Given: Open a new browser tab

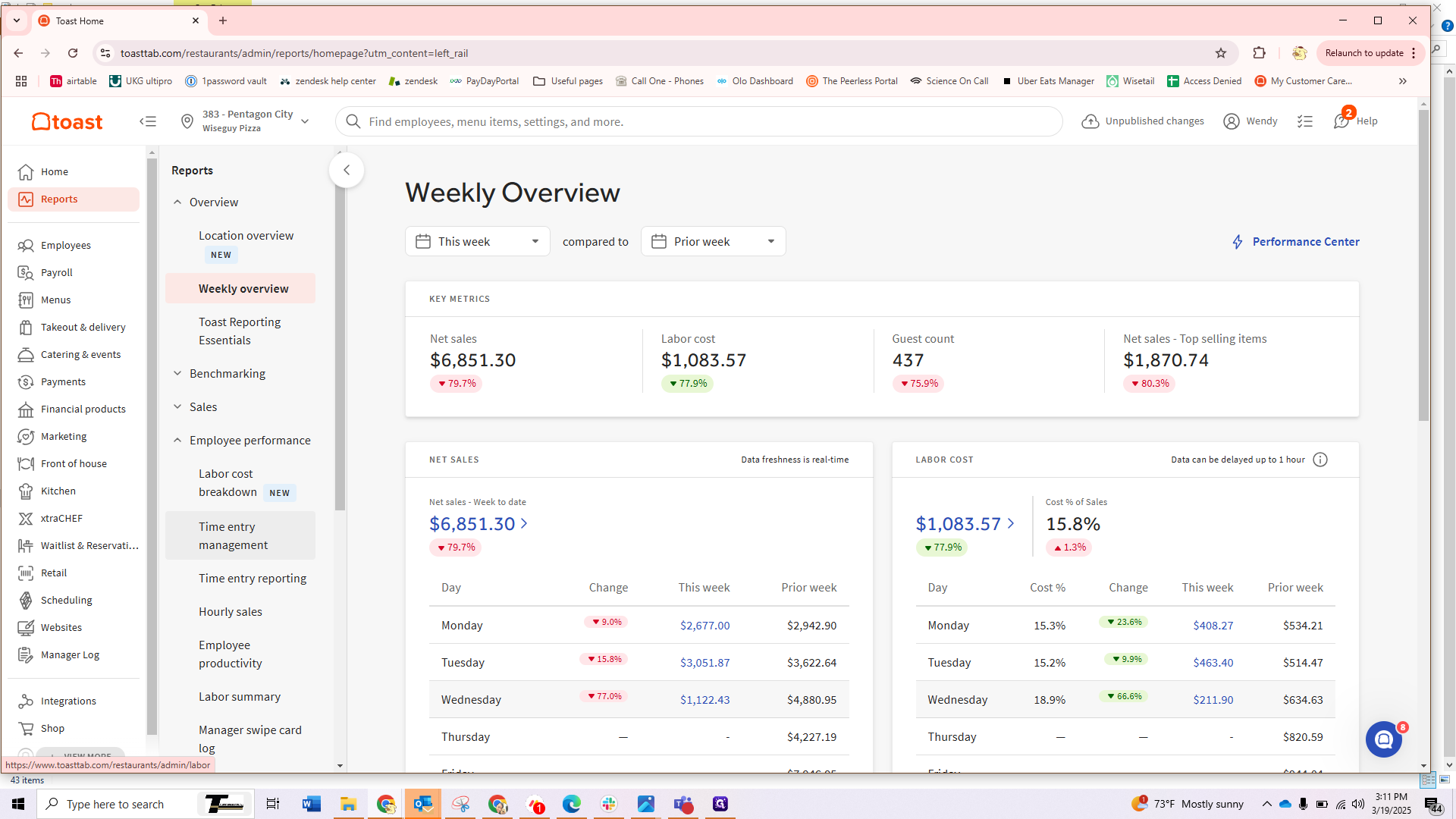Looking at the screenshot, I should pyautogui.click(x=223, y=20).
